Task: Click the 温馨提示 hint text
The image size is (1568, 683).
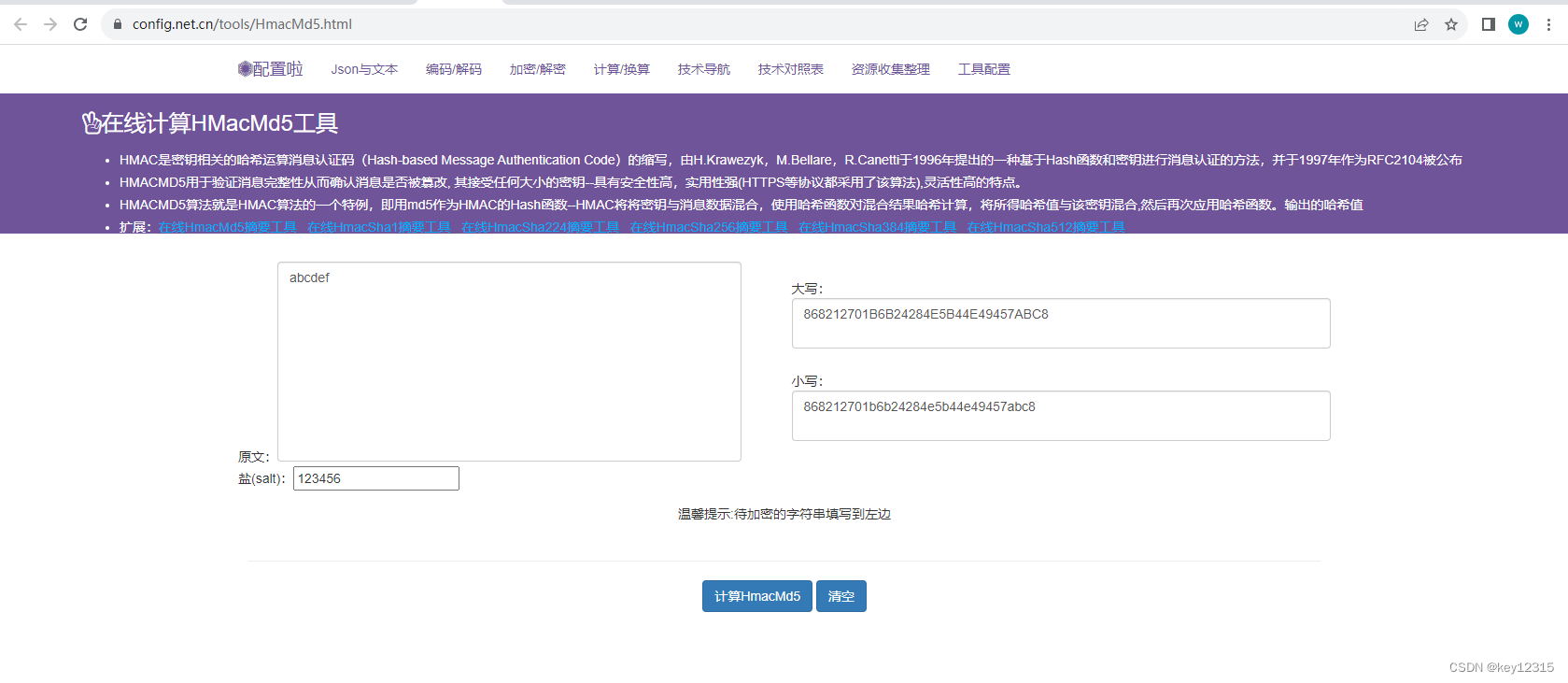Action: pos(784,514)
